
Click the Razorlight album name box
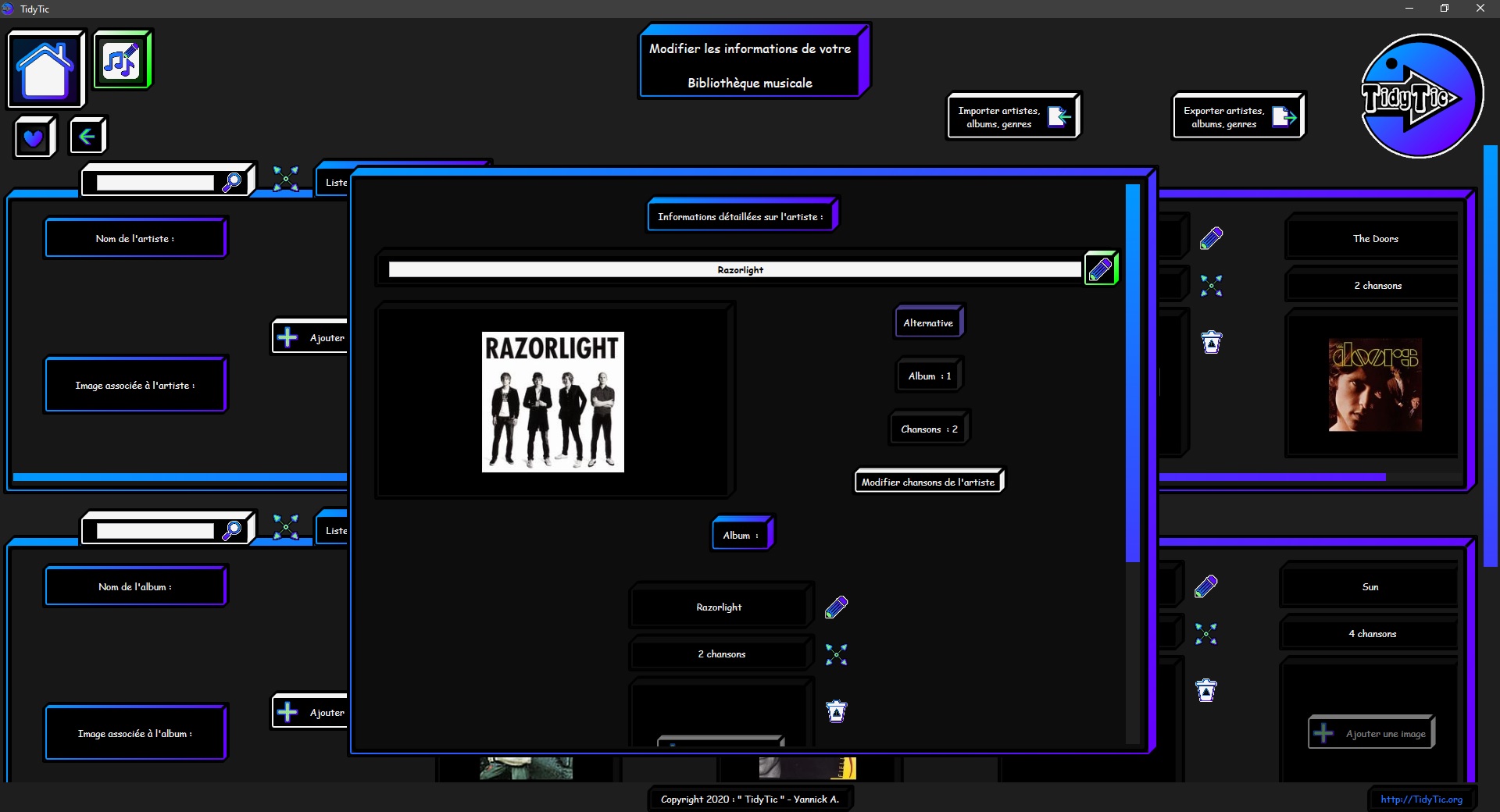coord(720,607)
